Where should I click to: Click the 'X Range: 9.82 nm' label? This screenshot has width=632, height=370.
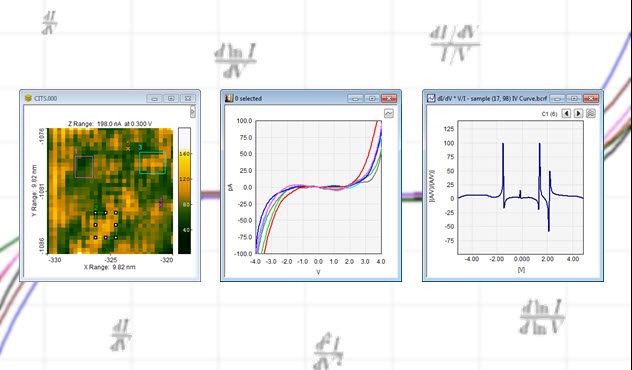[109, 267]
